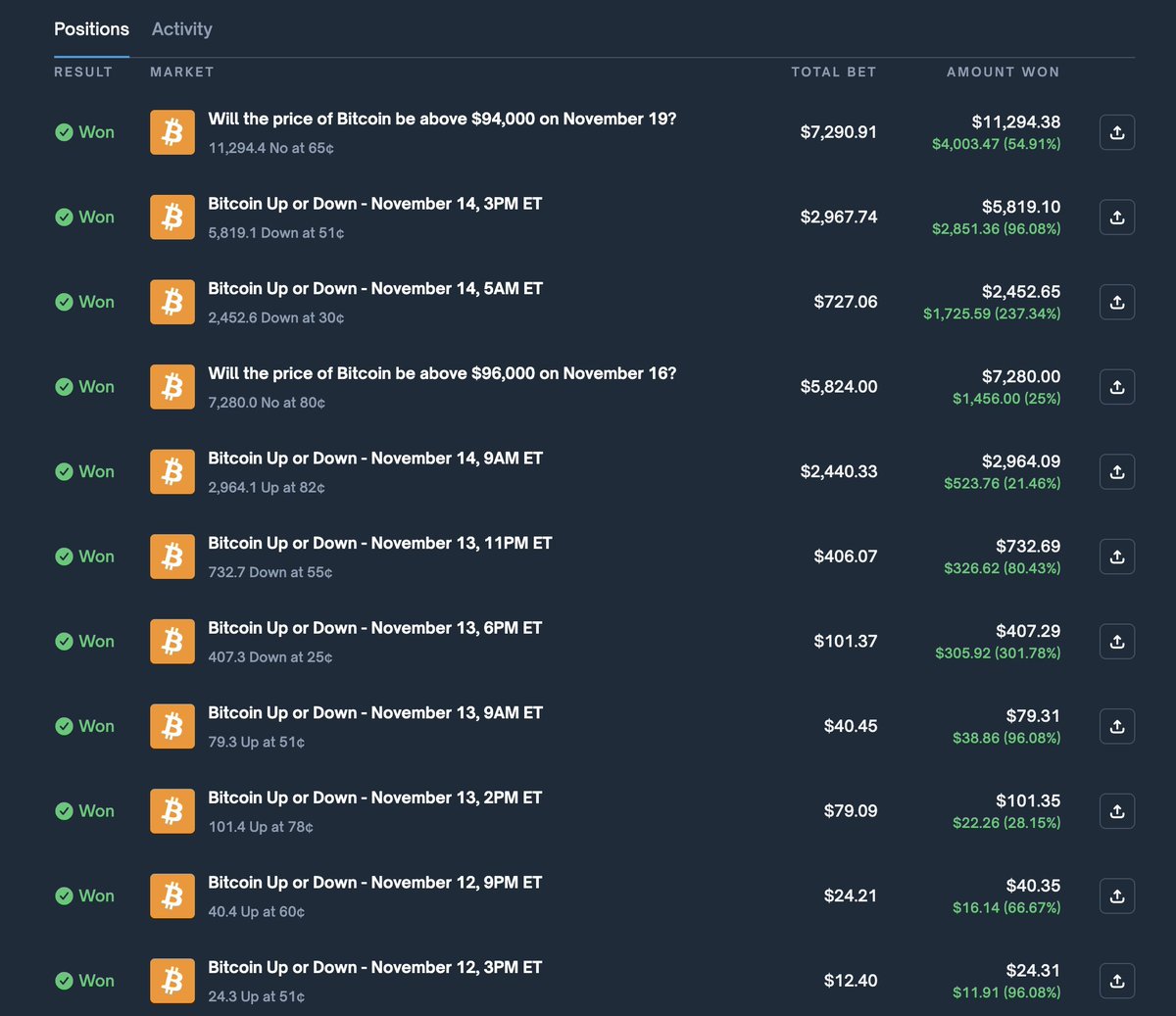Share the November 14, 3PM ET position
Viewport: 1176px width, 1016px height.
coord(1117,218)
